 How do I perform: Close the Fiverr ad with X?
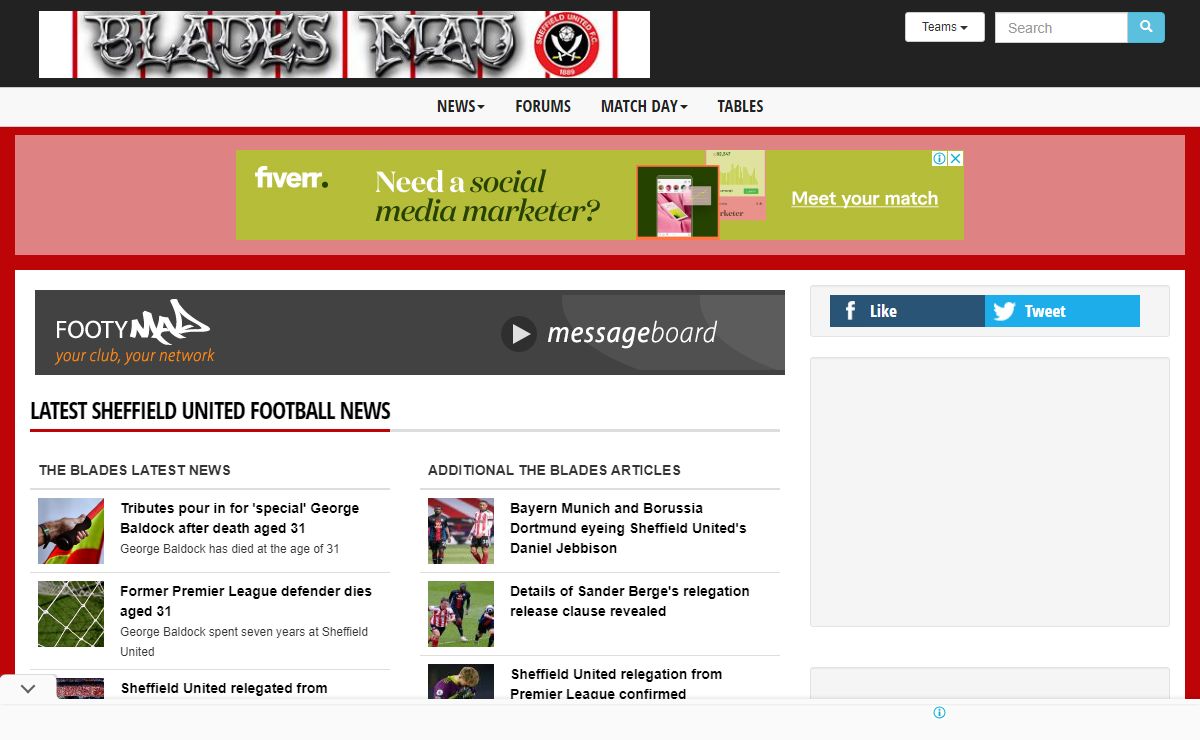coord(956,158)
